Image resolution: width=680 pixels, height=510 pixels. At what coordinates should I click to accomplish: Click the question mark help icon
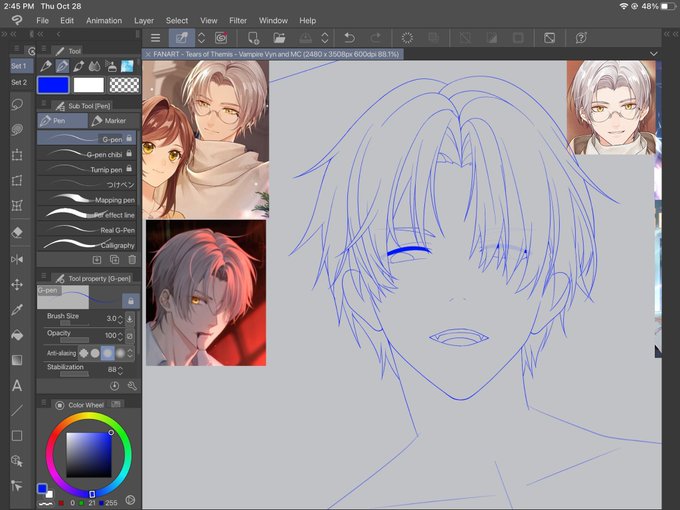coord(581,38)
